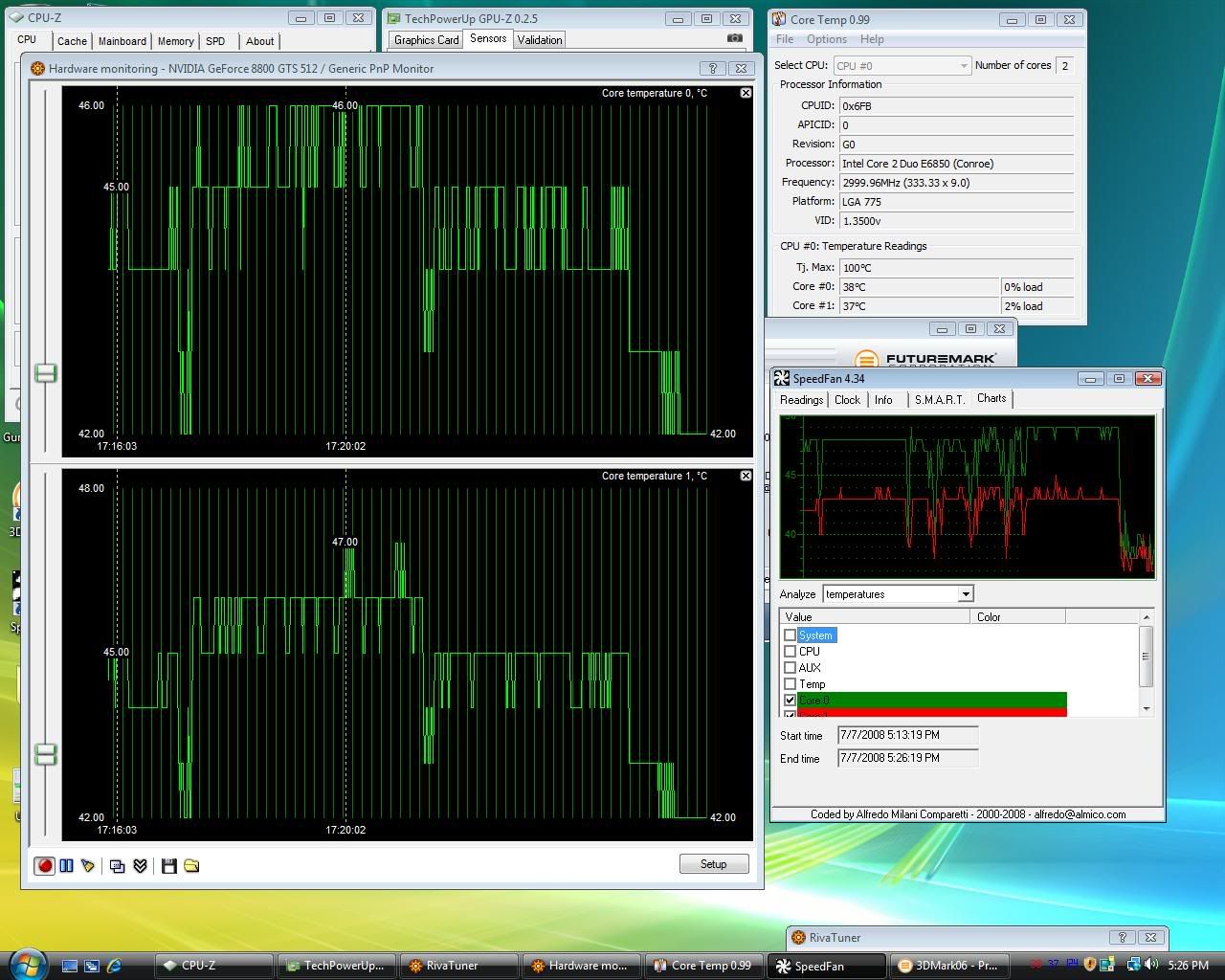The width and height of the screenshot is (1225, 980).
Task: Check the AUX checkbox in SpeedFan charts
Action: [790, 668]
